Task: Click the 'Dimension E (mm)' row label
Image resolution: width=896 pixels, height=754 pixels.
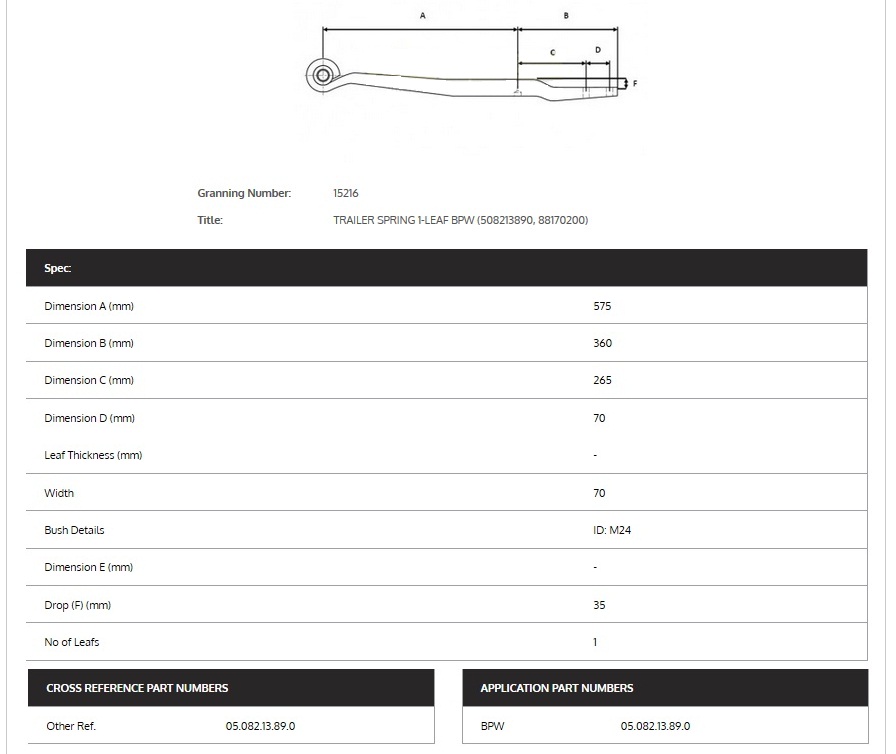Action: pos(89,567)
